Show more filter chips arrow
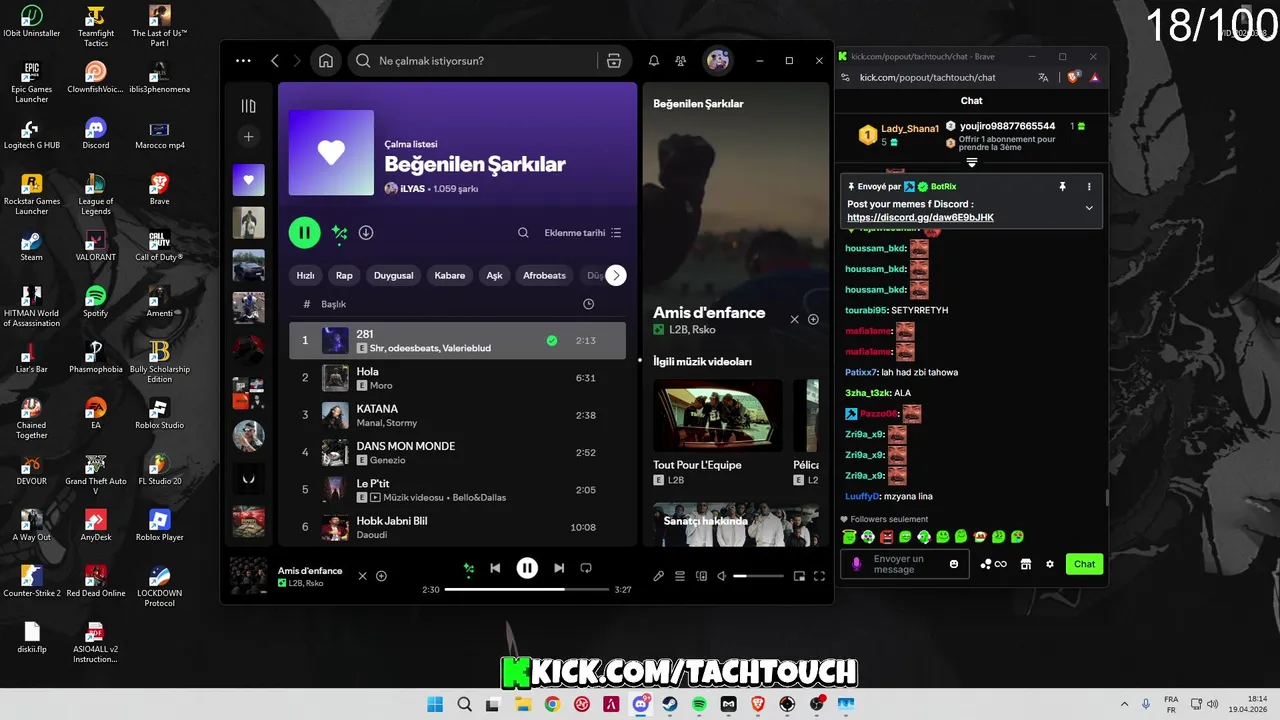Screen dimensions: 1280x720 tap(616, 276)
